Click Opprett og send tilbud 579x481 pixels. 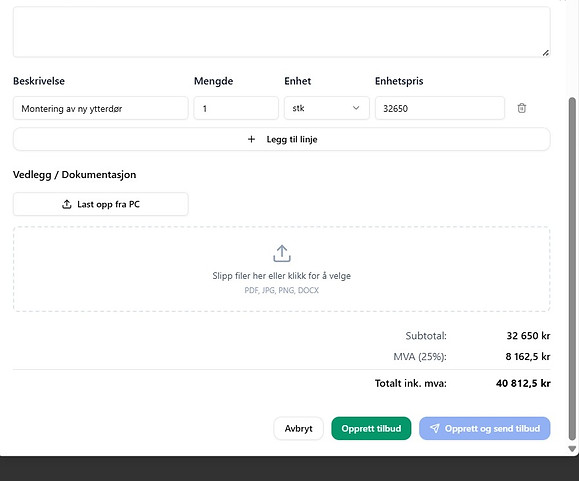coord(484,428)
